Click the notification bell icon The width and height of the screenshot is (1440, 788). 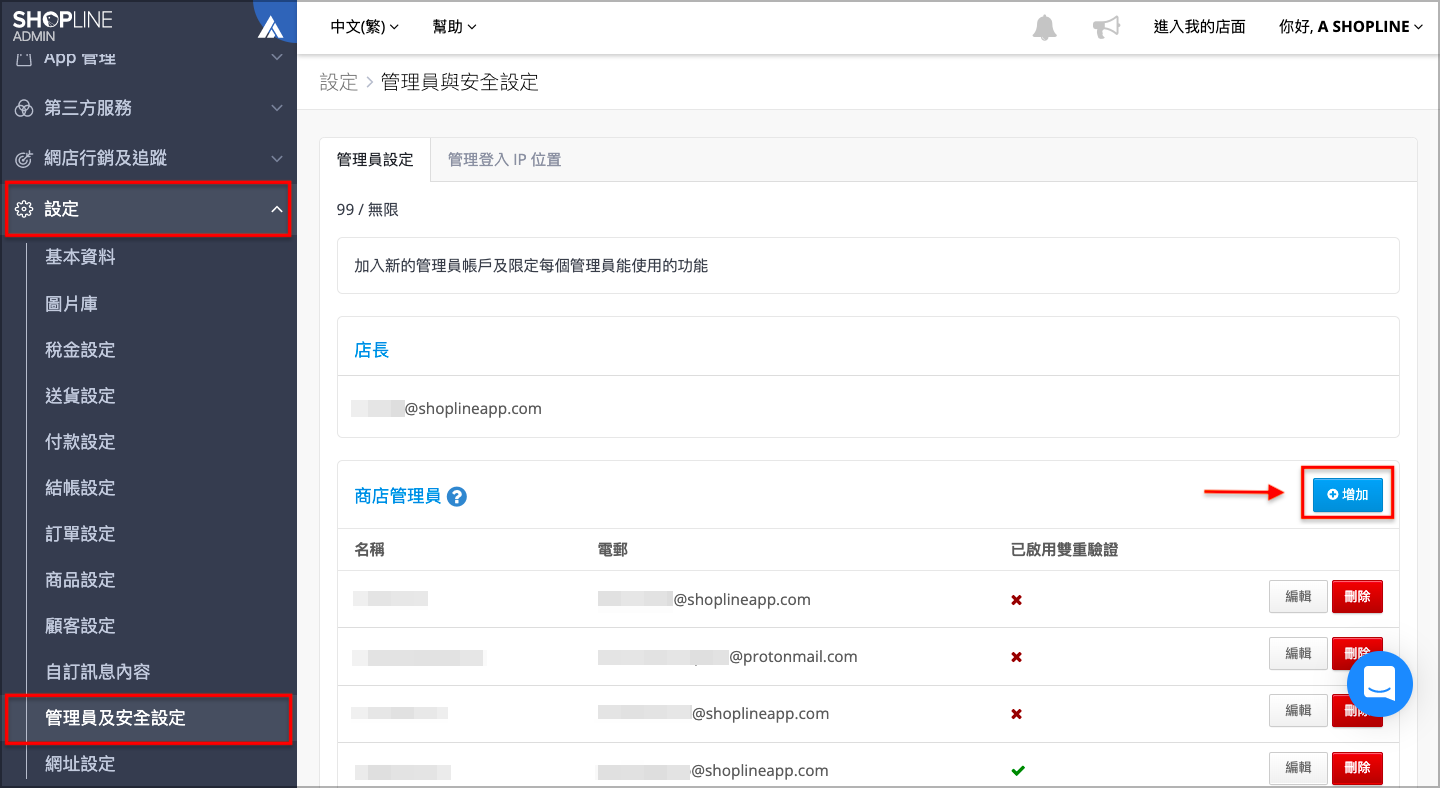(x=1044, y=27)
